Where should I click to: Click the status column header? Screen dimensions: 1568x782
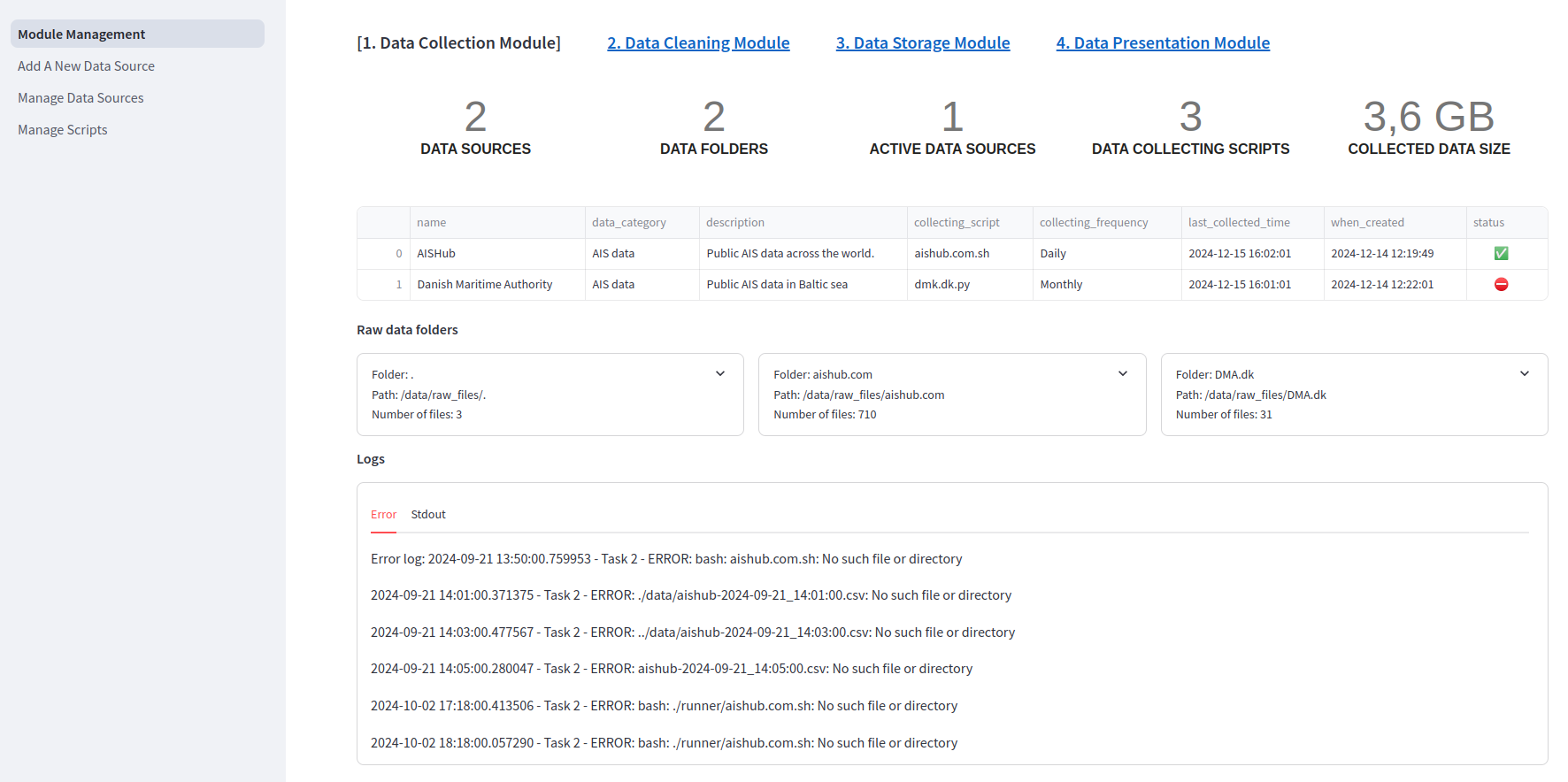pos(1488,223)
